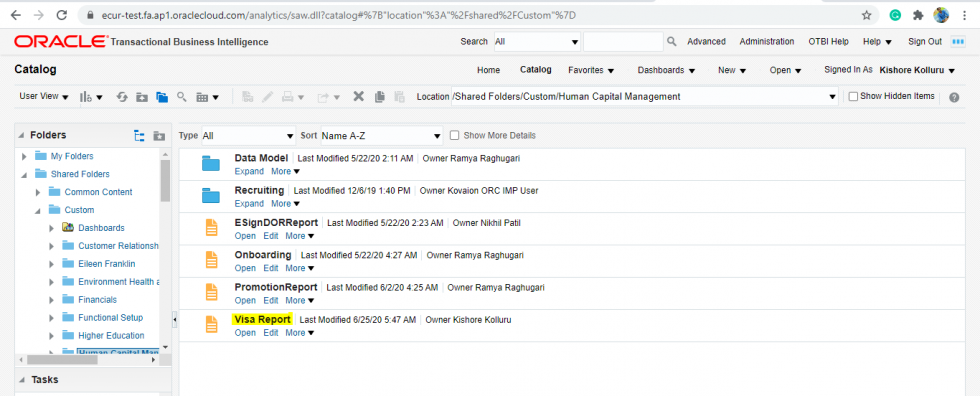
Task: Click the folder tree view icon in Folders
Action: pos(139,136)
